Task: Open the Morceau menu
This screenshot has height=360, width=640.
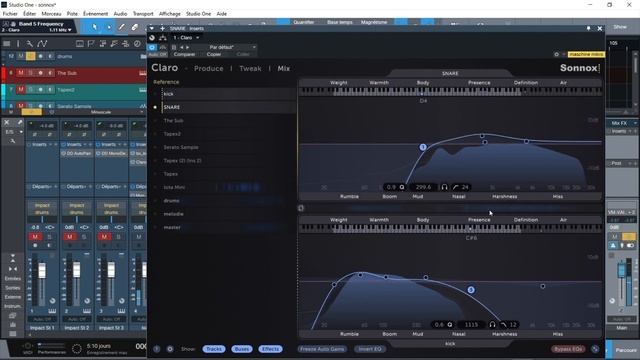Action: [x=51, y=14]
